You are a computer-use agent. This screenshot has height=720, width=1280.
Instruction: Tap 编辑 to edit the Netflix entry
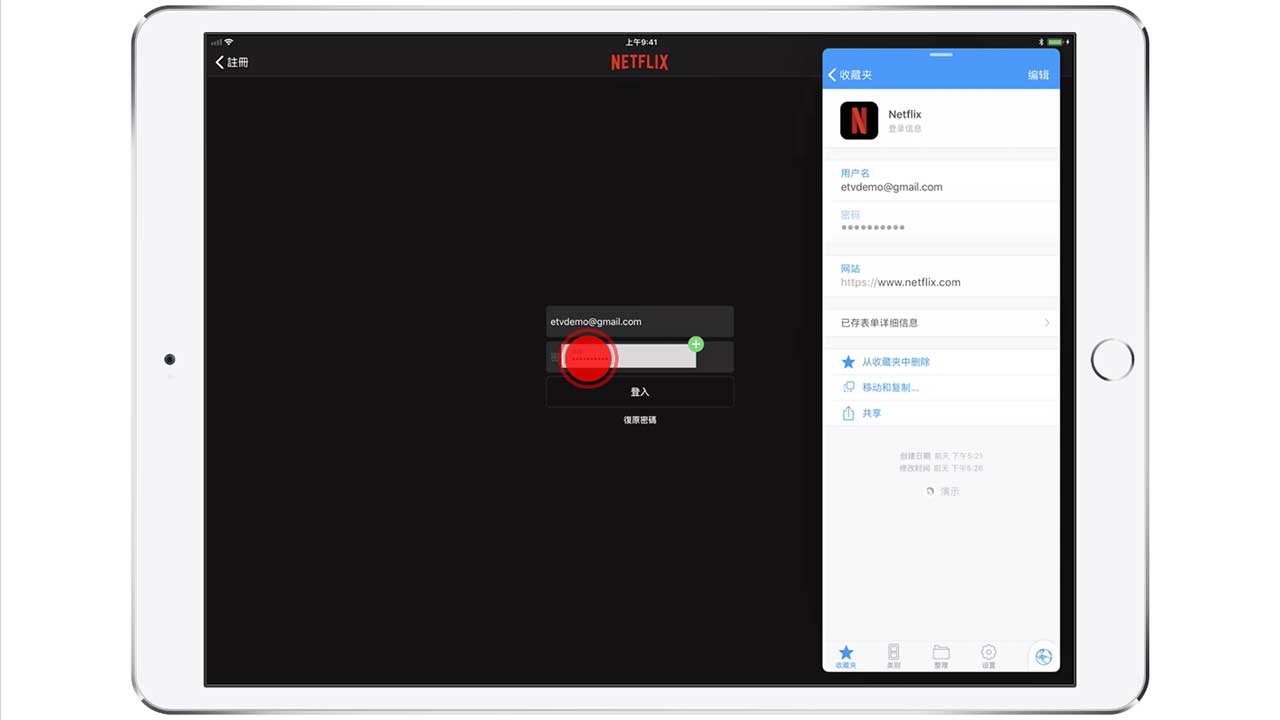(1038, 75)
